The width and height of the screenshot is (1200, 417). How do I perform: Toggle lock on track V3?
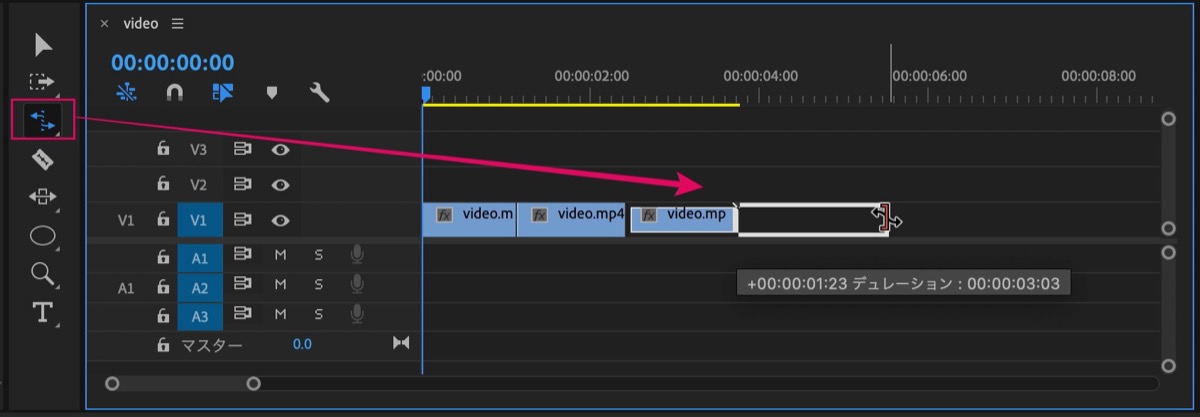point(163,149)
